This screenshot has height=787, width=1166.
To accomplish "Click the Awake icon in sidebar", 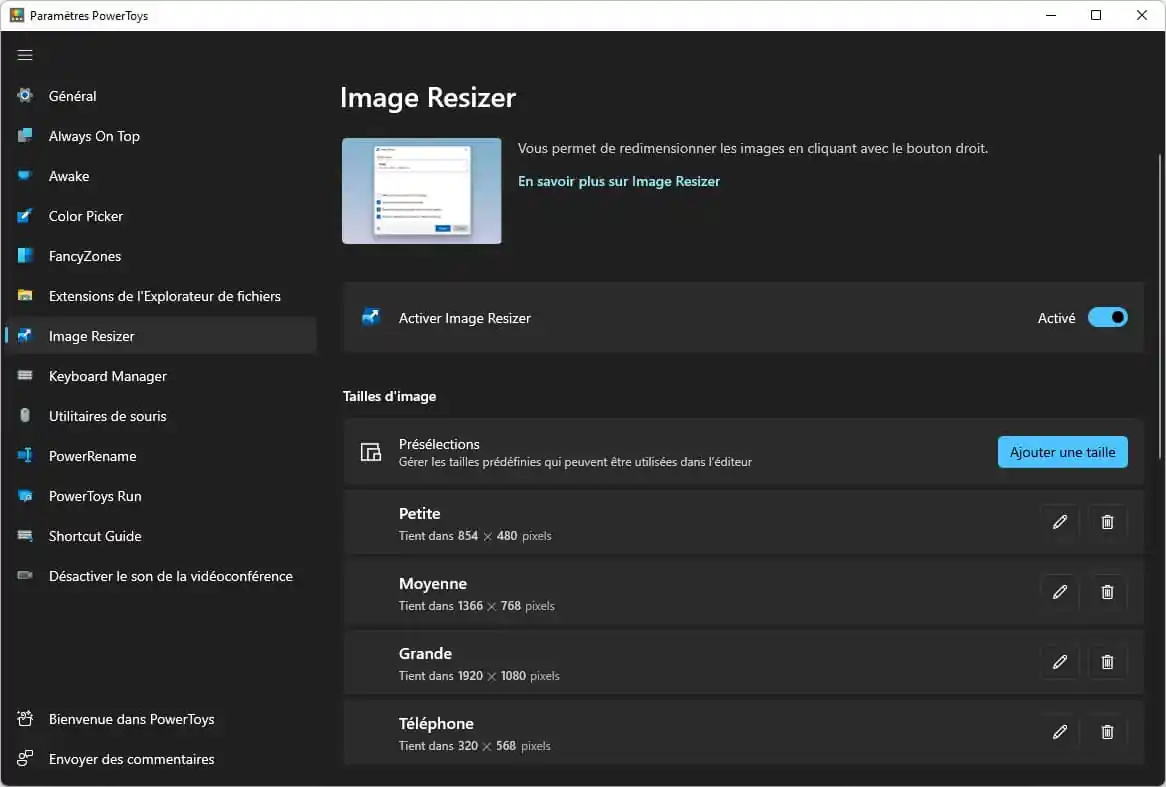I will 25,176.
